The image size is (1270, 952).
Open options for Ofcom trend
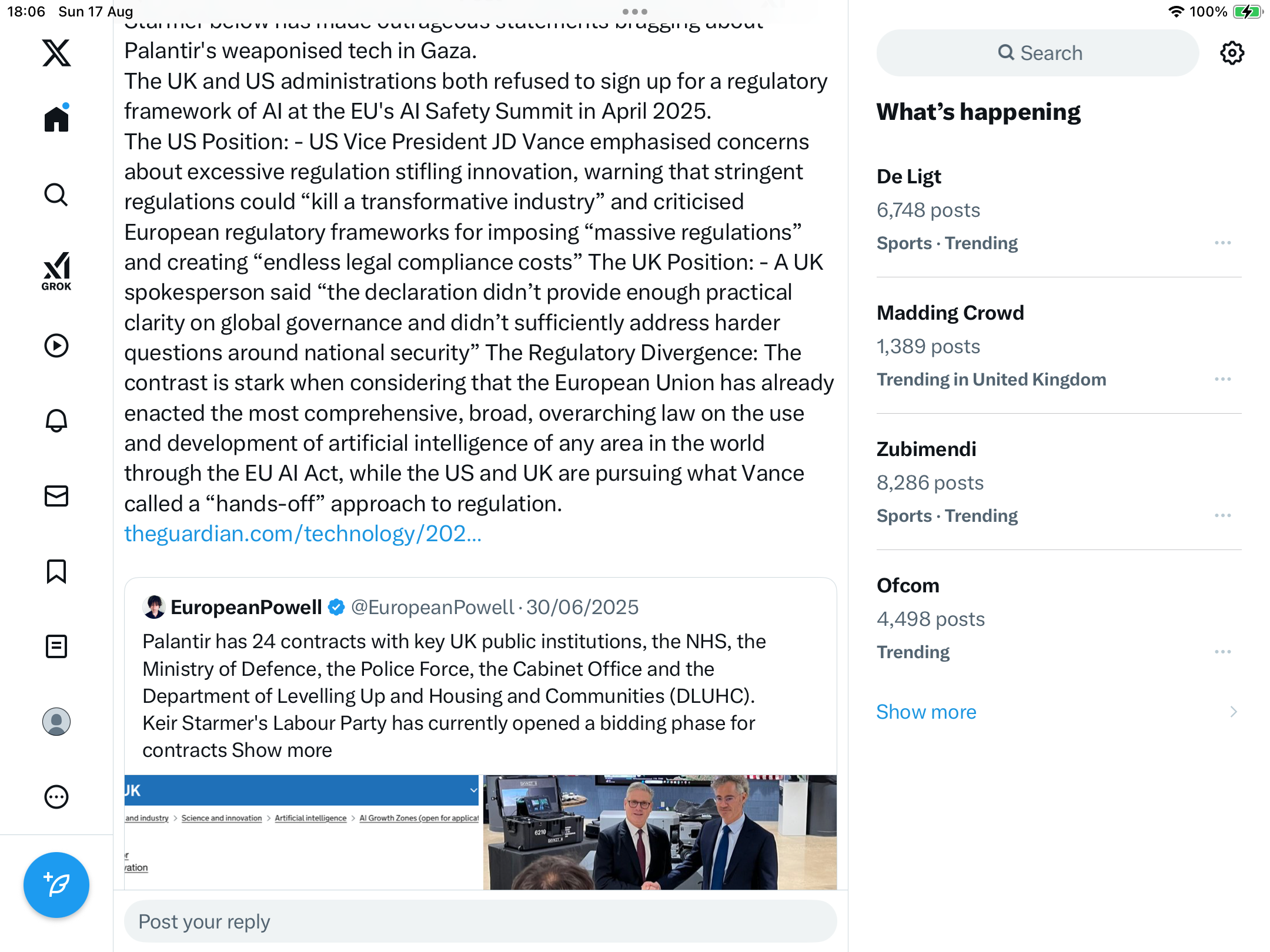[1222, 652]
